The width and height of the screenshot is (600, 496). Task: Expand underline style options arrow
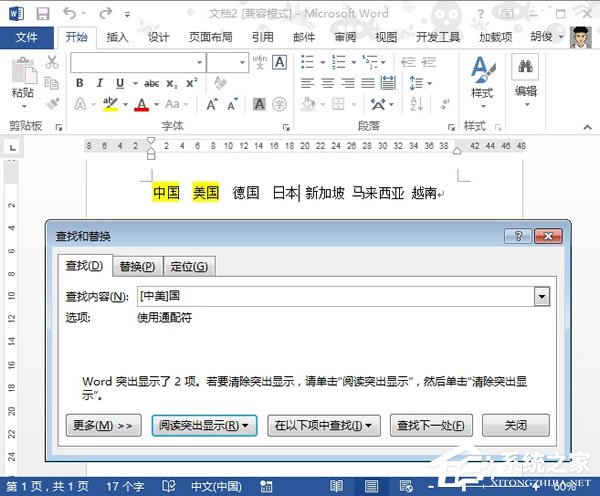click(135, 83)
